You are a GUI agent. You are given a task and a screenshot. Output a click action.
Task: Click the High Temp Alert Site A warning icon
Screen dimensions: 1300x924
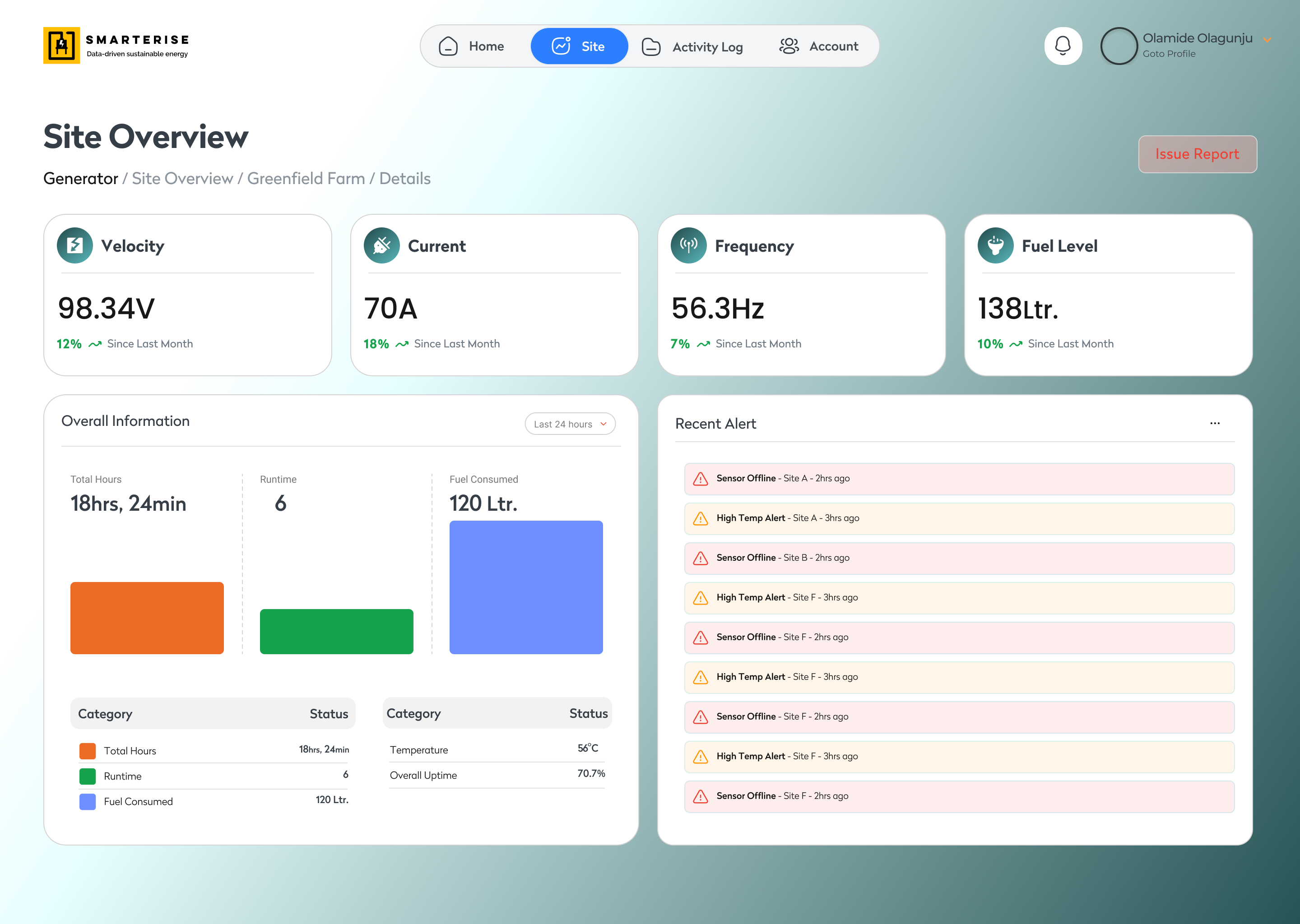(x=700, y=519)
